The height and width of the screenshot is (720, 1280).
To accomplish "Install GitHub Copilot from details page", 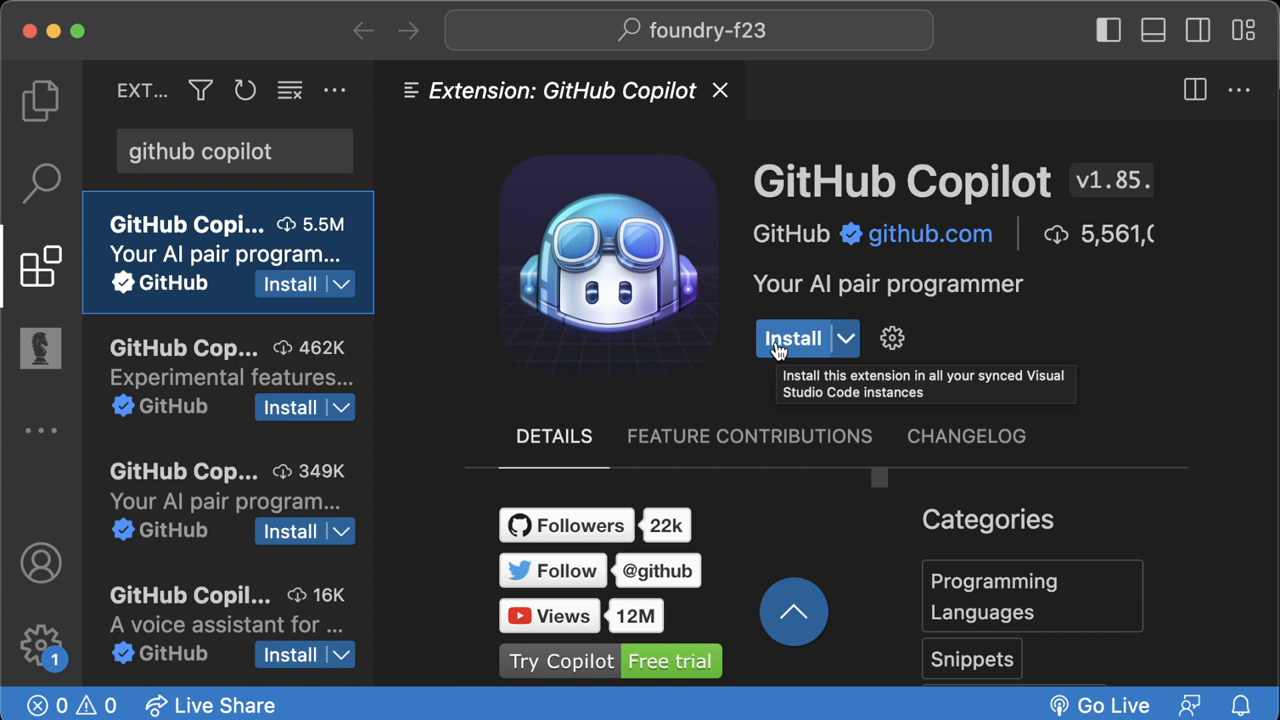I will coord(793,338).
